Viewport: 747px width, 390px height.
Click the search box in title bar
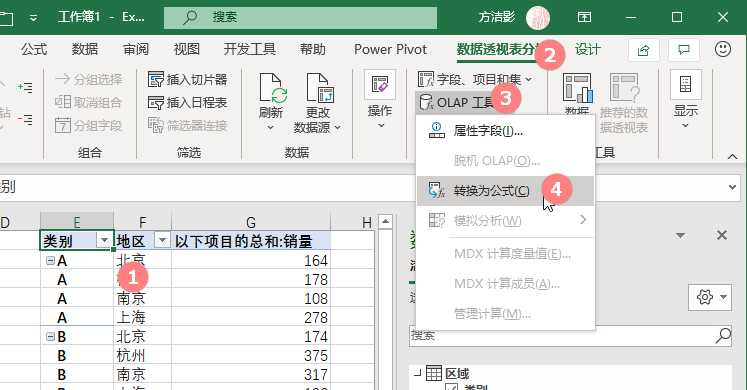300,18
